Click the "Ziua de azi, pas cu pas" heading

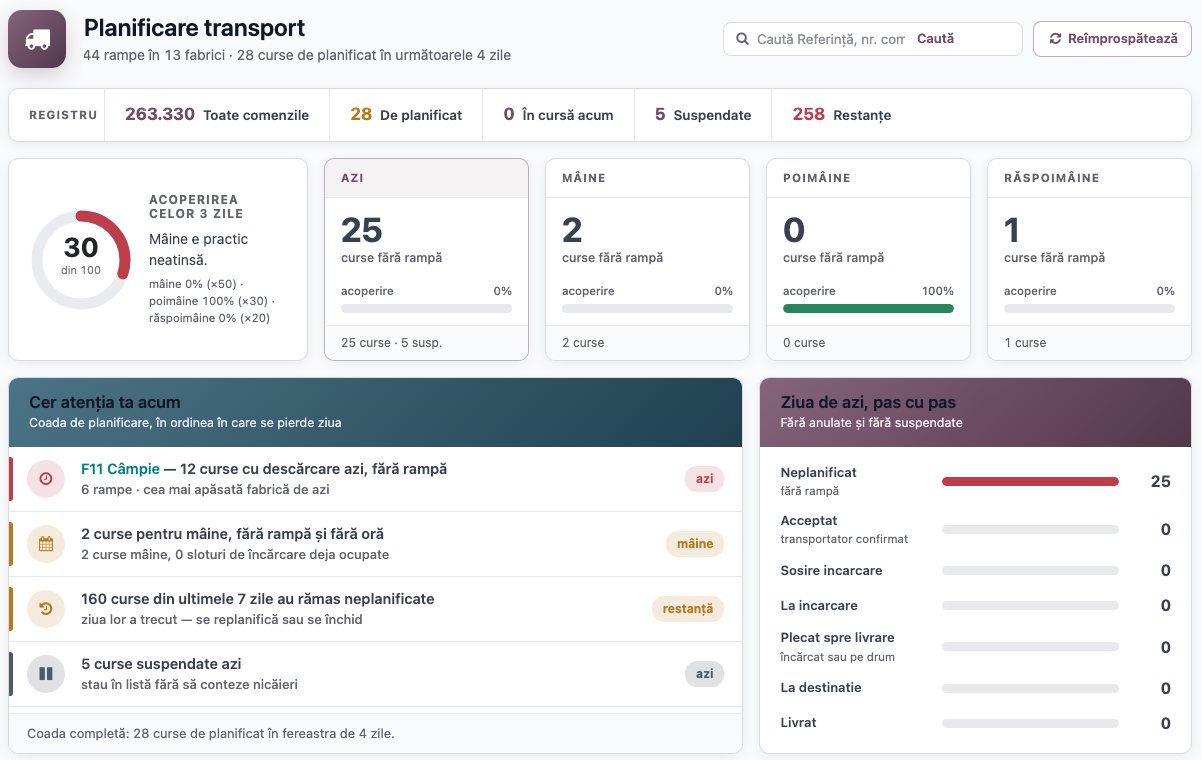pos(868,403)
